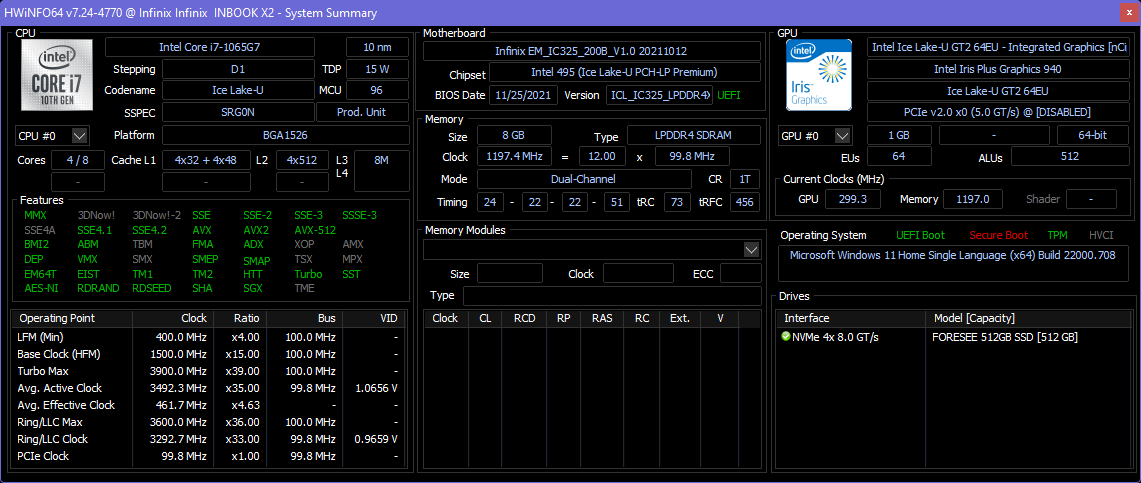Click the Cache L1 value 4x32 + 4x48
The width and height of the screenshot is (1141, 483).
tap(206, 160)
